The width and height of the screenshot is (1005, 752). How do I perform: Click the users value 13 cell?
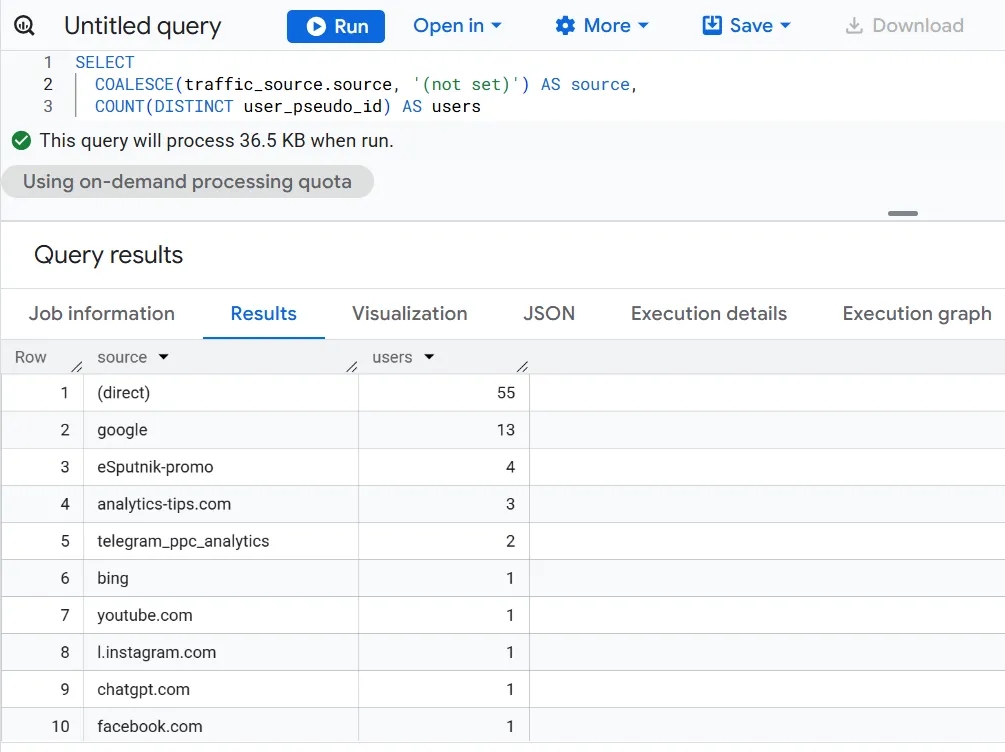pyautogui.click(x=444, y=430)
